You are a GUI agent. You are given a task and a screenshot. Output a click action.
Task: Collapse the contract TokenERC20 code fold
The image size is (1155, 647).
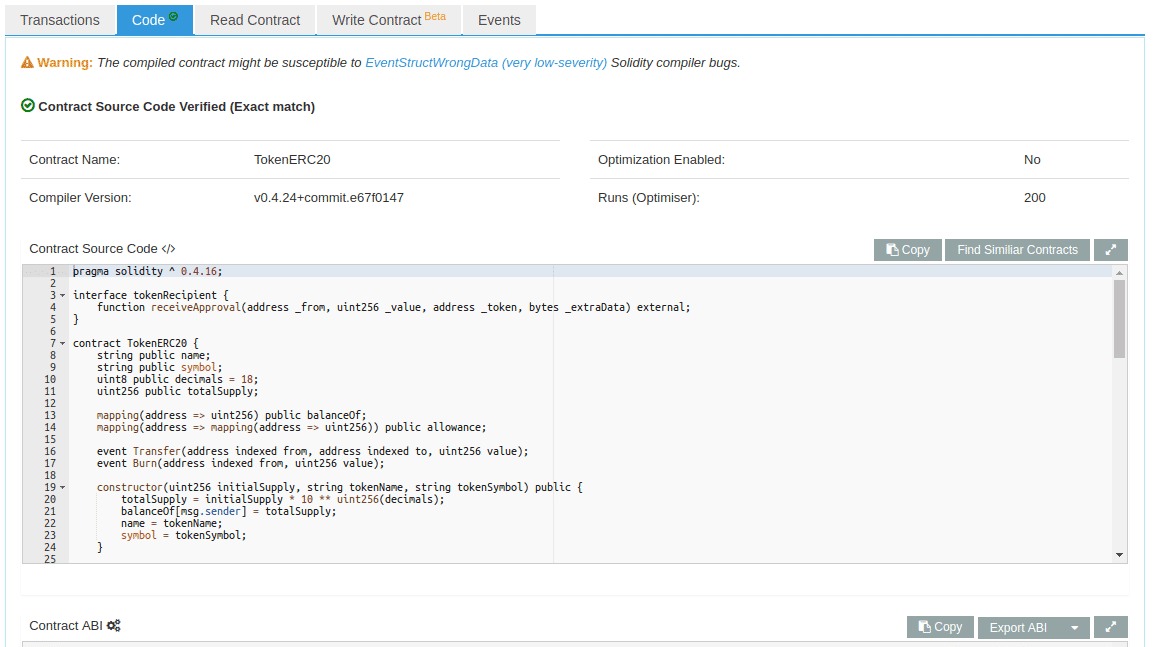63,343
